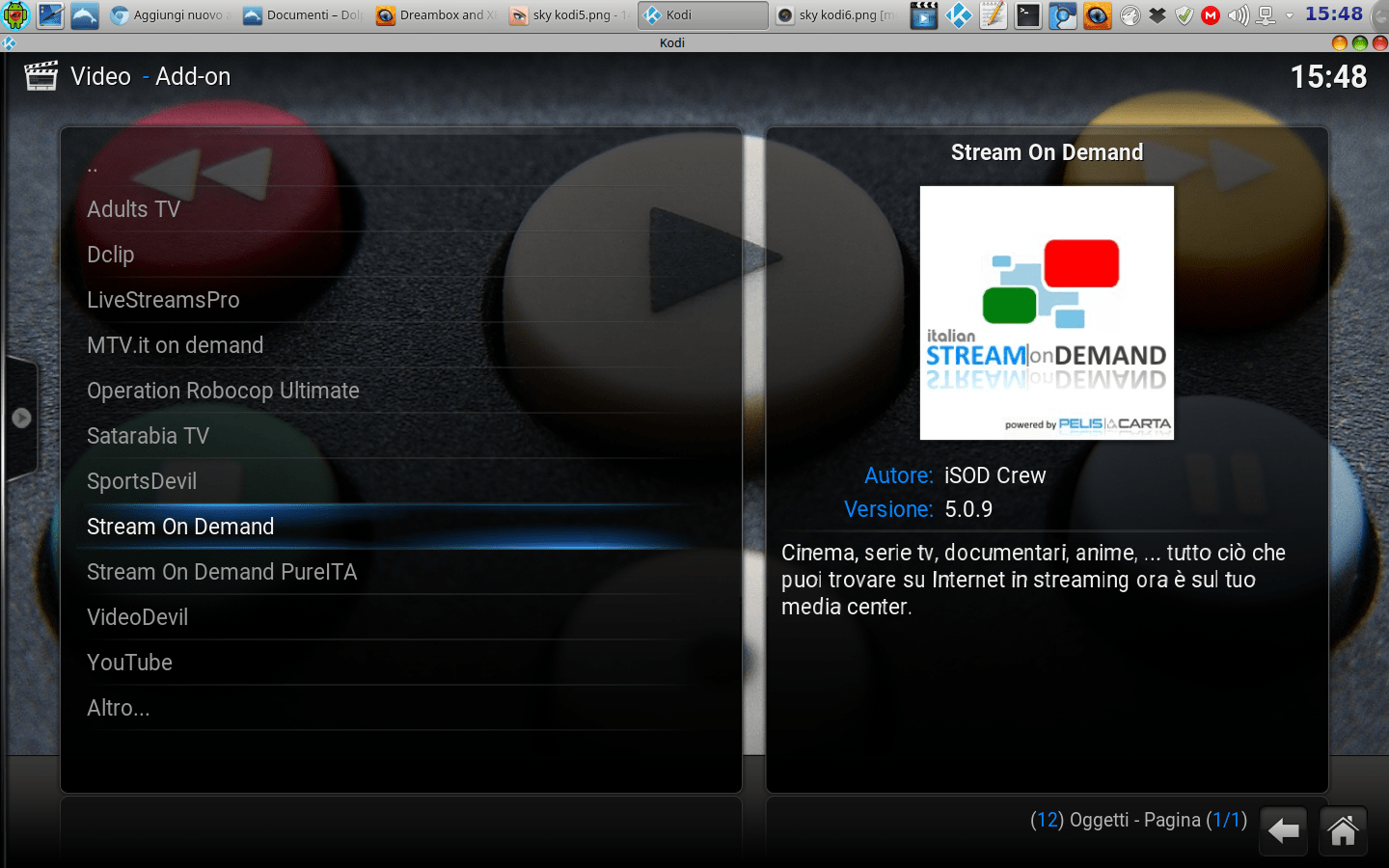
Task: Switch to Dreambox and XBMC window
Action: click(436, 14)
